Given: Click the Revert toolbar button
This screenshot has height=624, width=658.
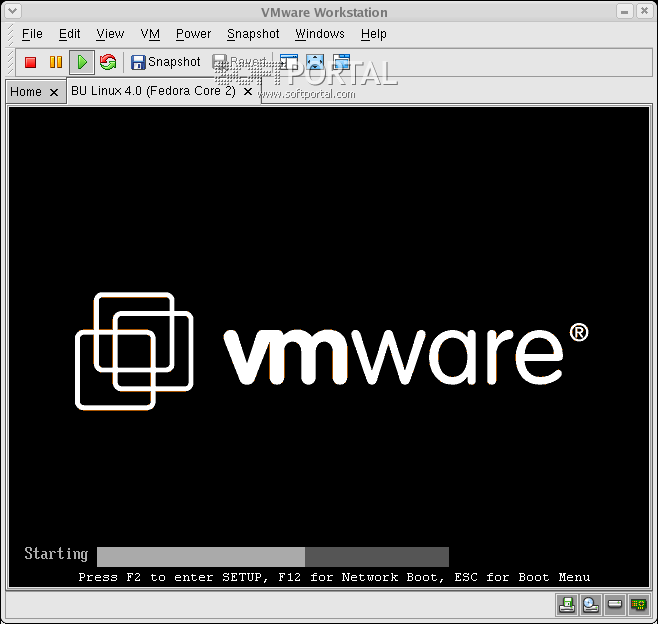Looking at the screenshot, I should (239, 62).
